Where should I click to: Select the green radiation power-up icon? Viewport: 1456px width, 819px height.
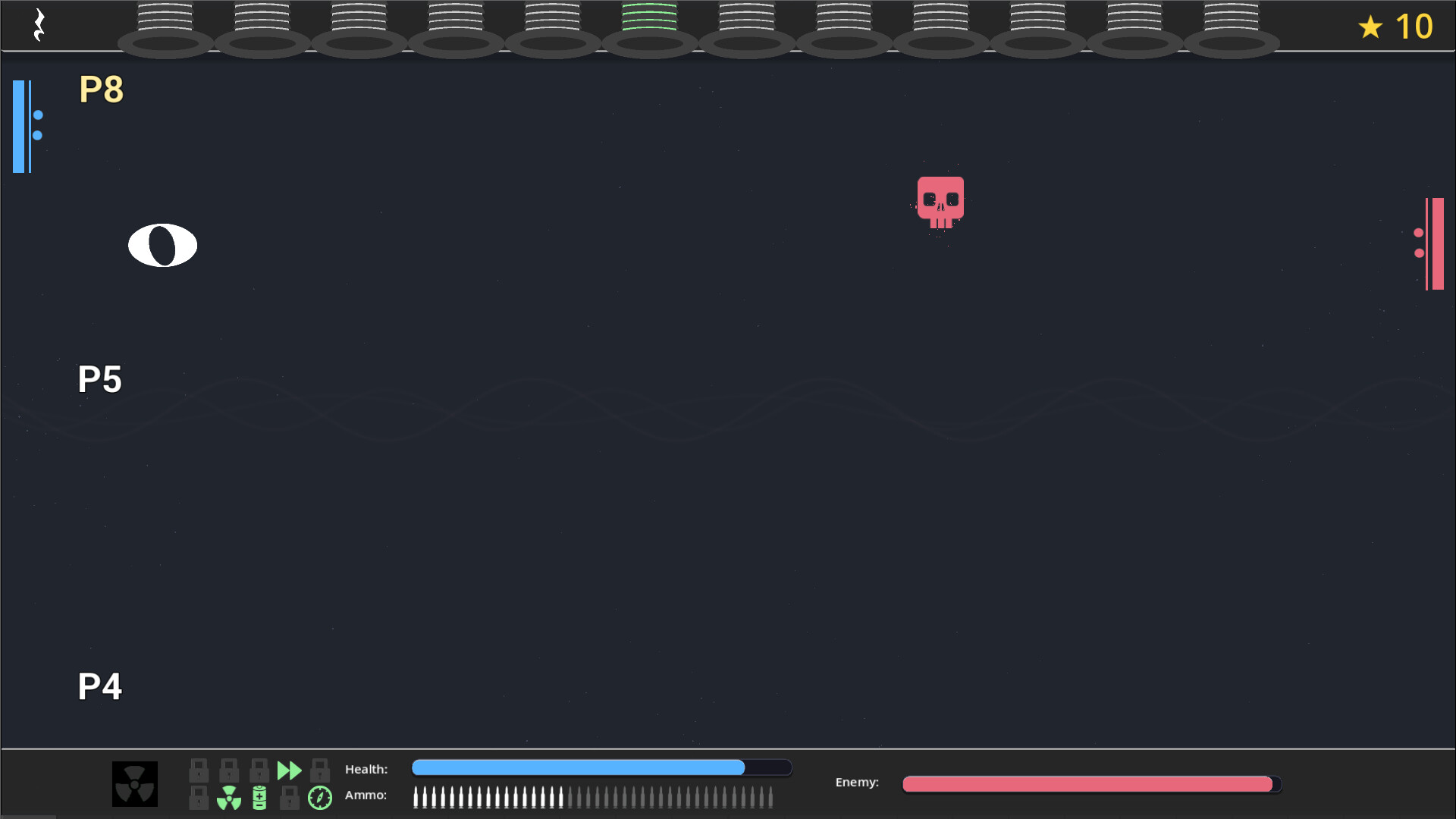(229, 798)
